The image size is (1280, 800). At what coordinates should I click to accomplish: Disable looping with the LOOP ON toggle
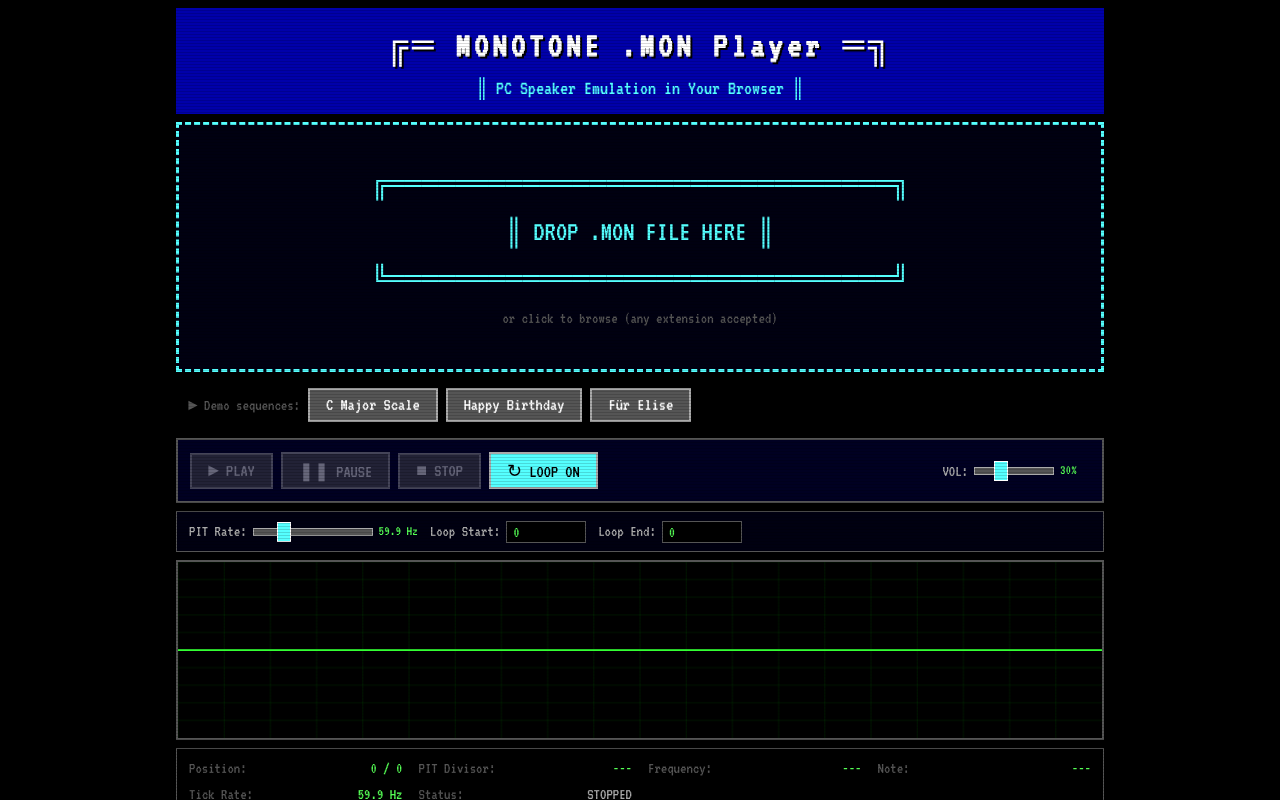(543, 470)
